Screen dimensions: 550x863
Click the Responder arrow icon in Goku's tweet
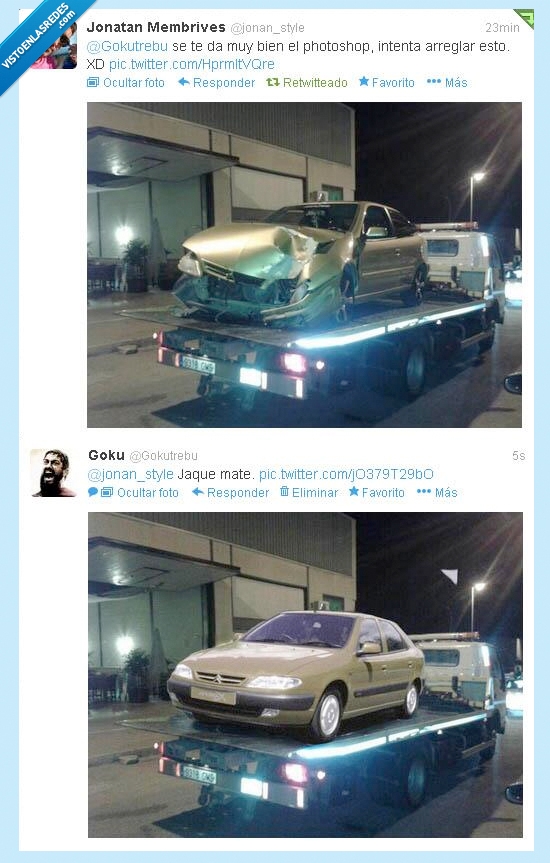coord(198,492)
